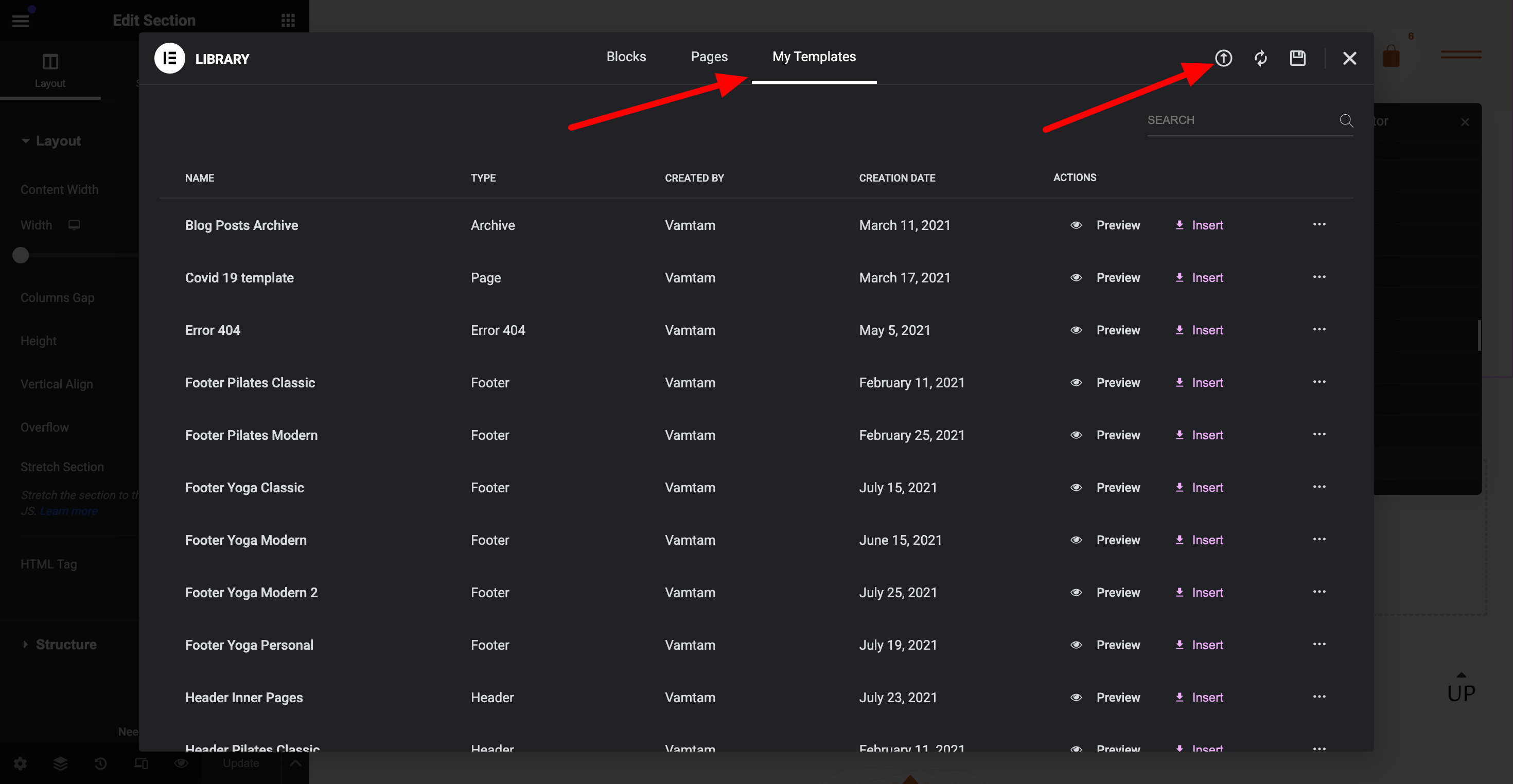Viewport: 1513px width, 784px height.
Task: Click the import template upload icon
Action: coord(1223,58)
